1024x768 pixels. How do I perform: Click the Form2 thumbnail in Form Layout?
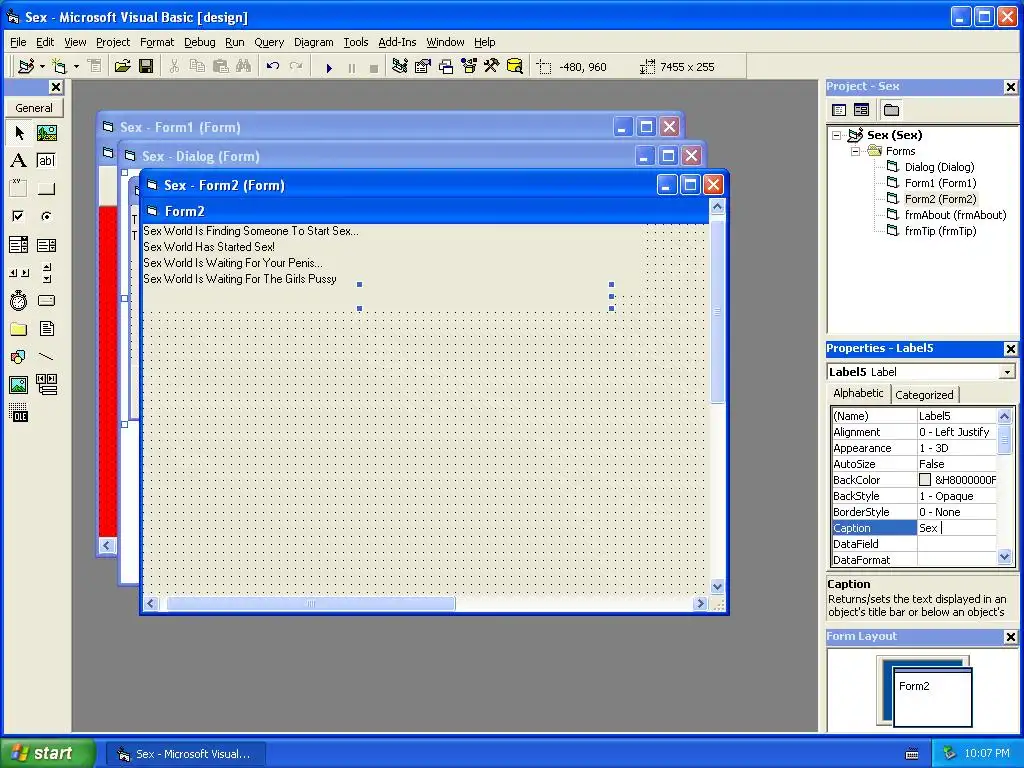coord(932,697)
